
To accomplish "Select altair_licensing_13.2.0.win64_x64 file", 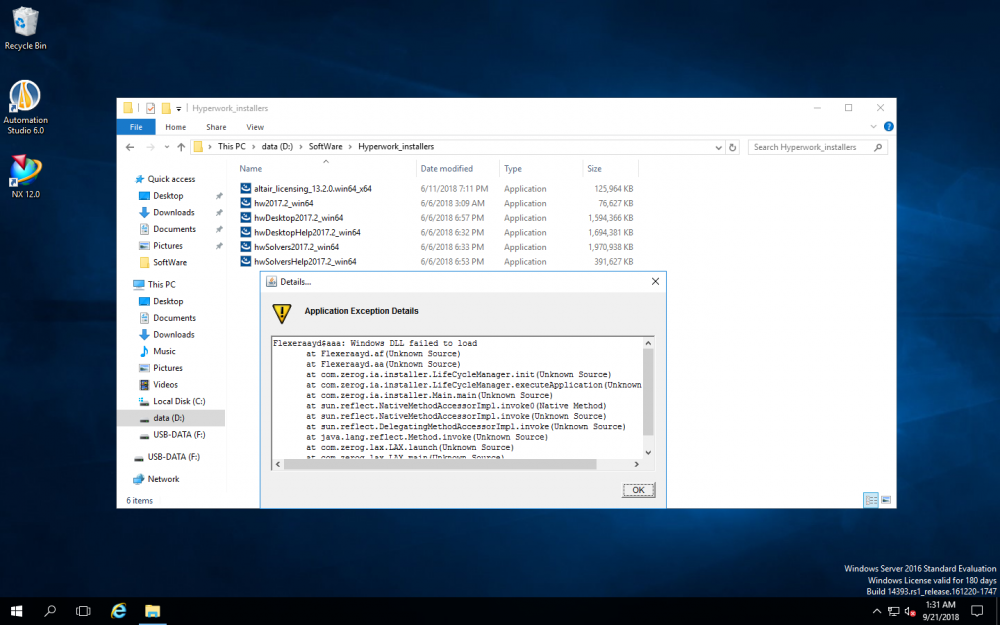I will point(312,189).
